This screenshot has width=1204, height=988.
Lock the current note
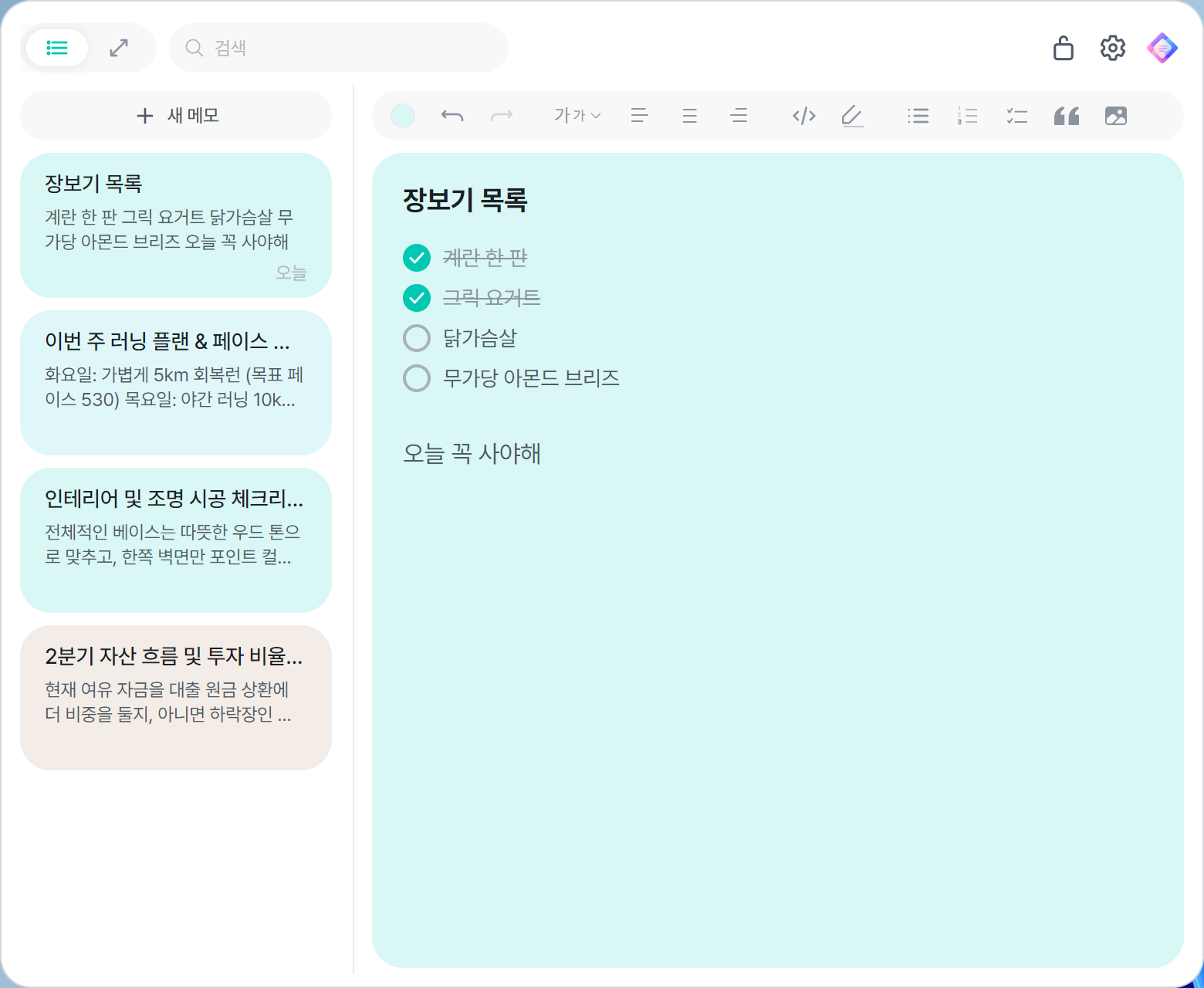[1064, 47]
